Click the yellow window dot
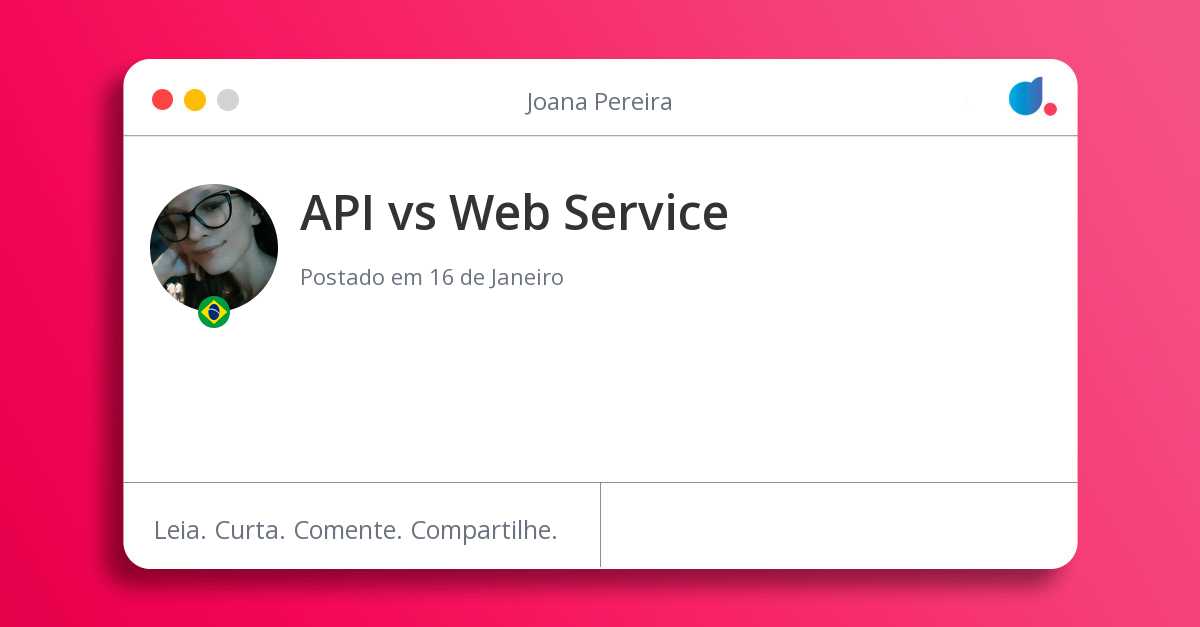Screen dimensions: 1200x627 195,100
